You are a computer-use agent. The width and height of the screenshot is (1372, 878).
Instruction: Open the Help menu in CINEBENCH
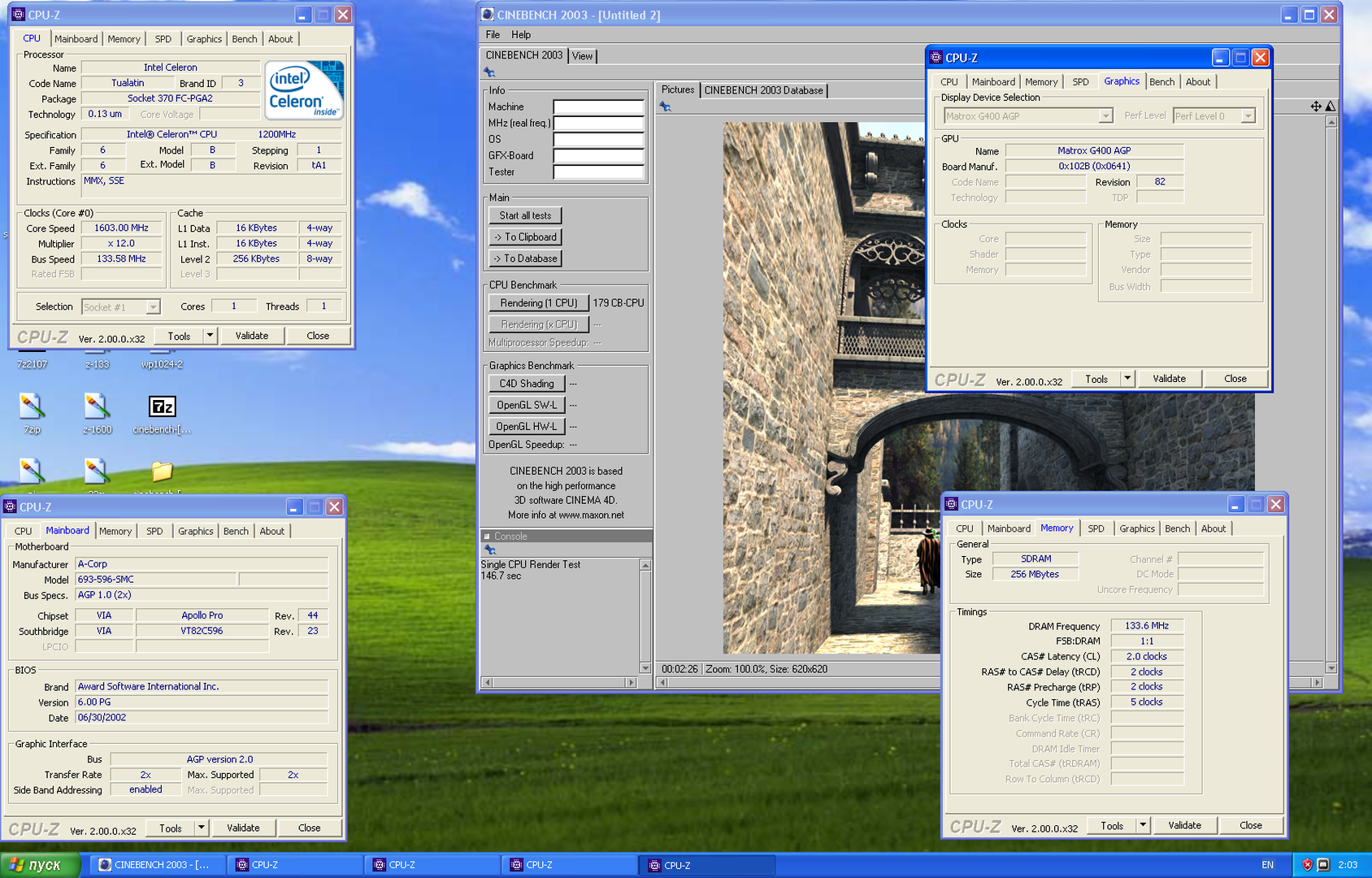click(x=521, y=35)
